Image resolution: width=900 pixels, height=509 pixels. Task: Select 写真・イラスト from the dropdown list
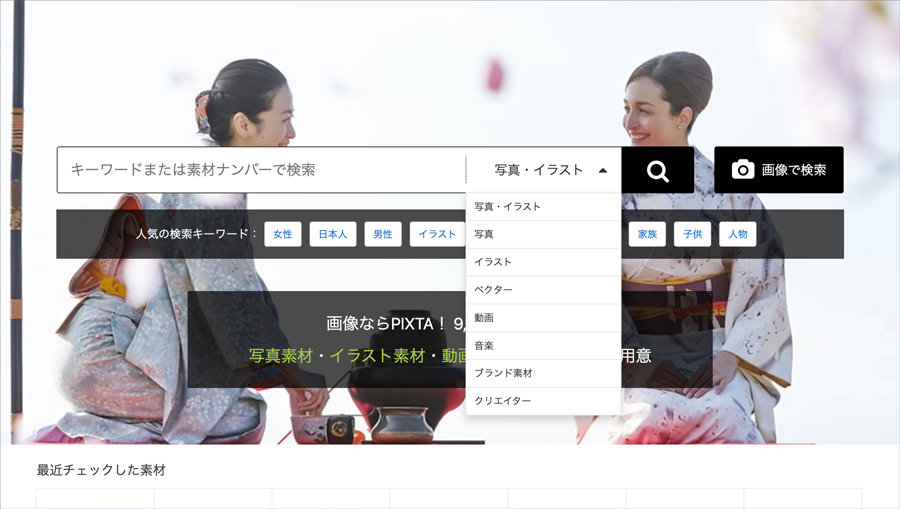click(x=508, y=207)
